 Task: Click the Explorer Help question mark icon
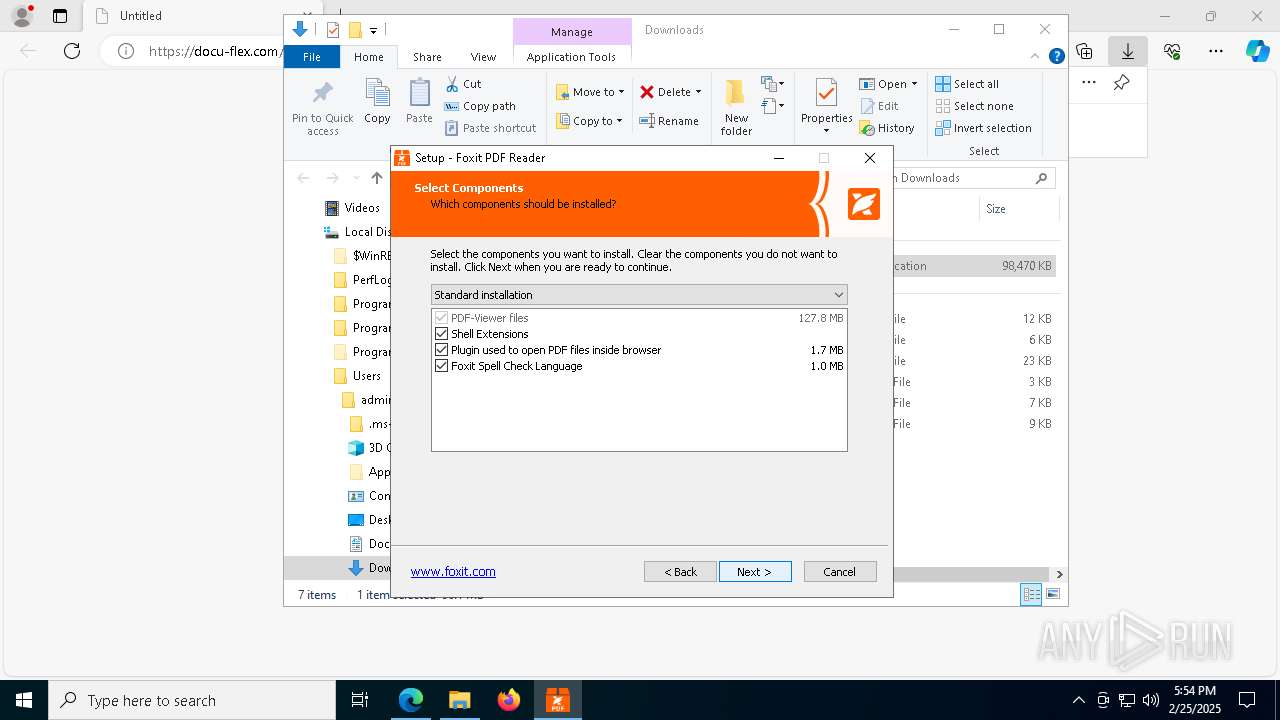pyautogui.click(x=1056, y=57)
